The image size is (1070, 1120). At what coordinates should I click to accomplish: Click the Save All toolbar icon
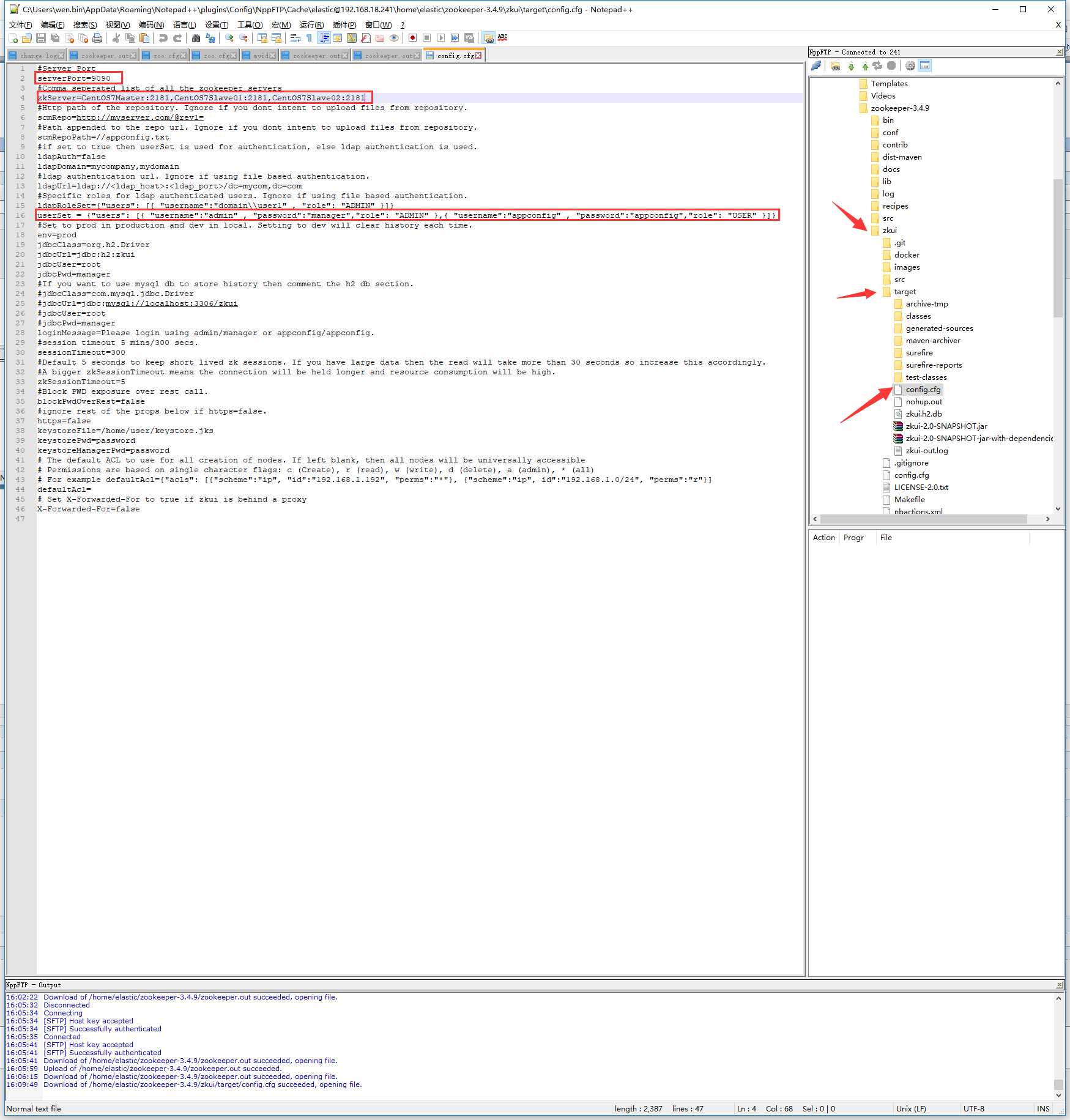click(55, 38)
